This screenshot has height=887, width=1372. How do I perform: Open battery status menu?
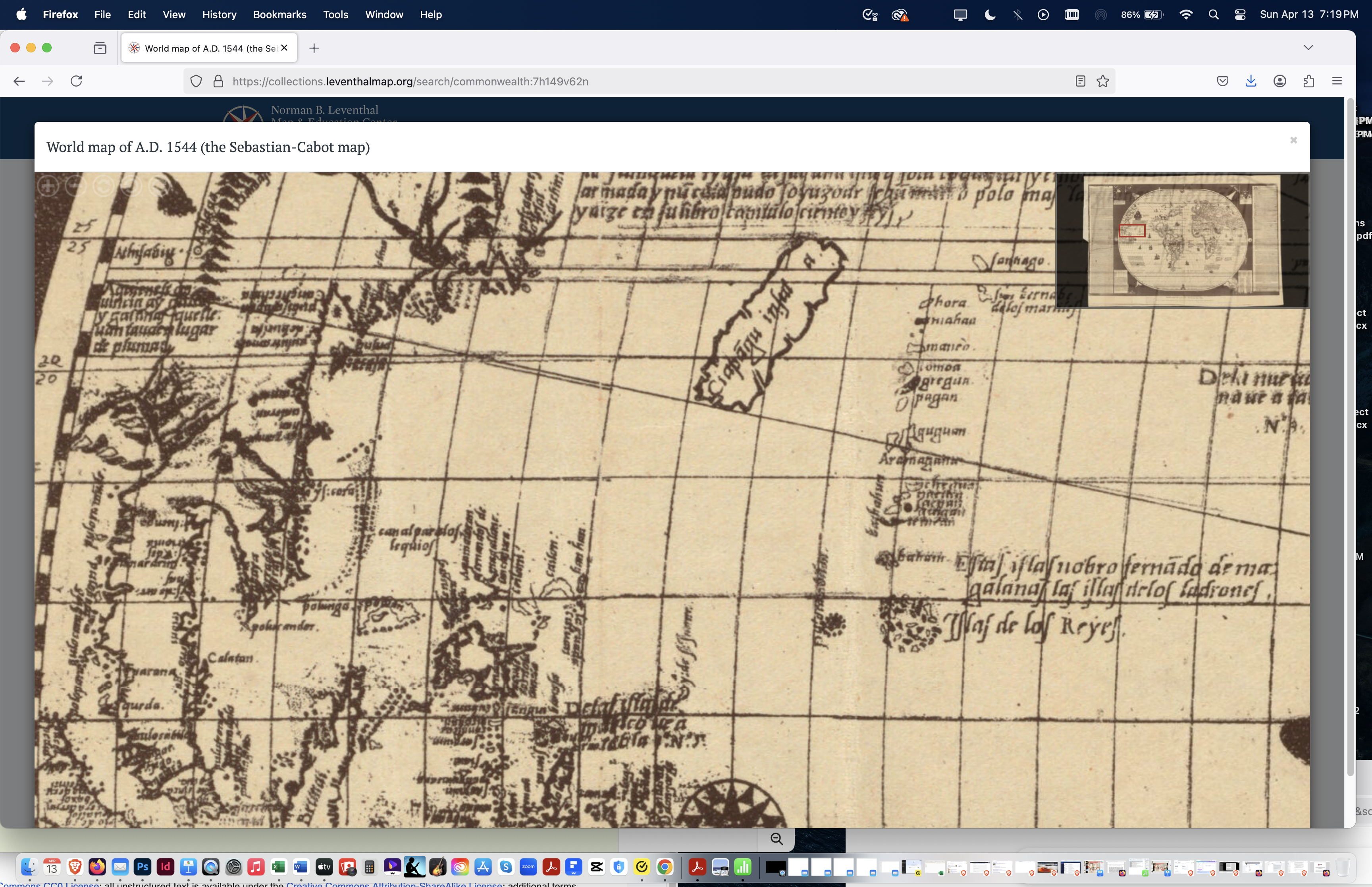coord(1142,14)
